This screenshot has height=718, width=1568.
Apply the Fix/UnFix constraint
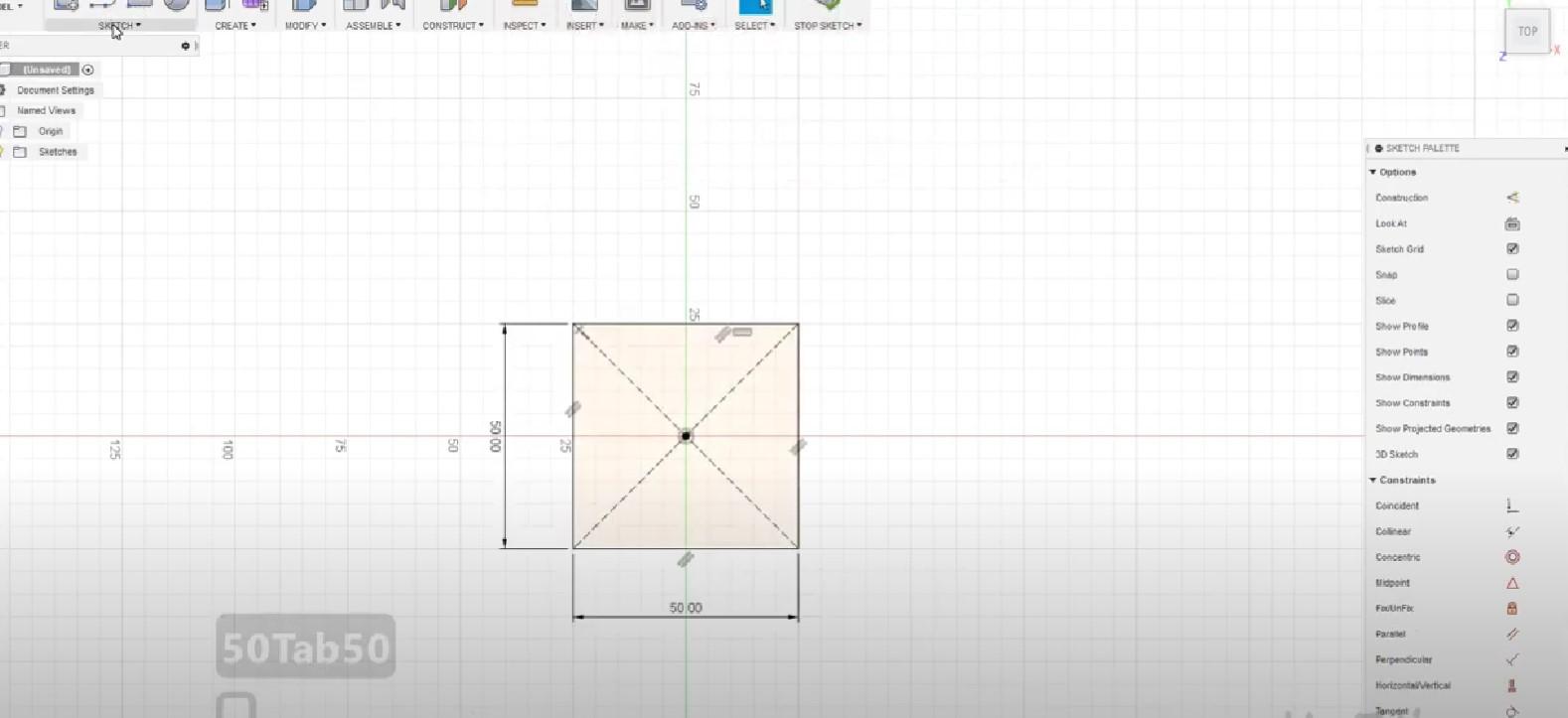tap(1512, 608)
